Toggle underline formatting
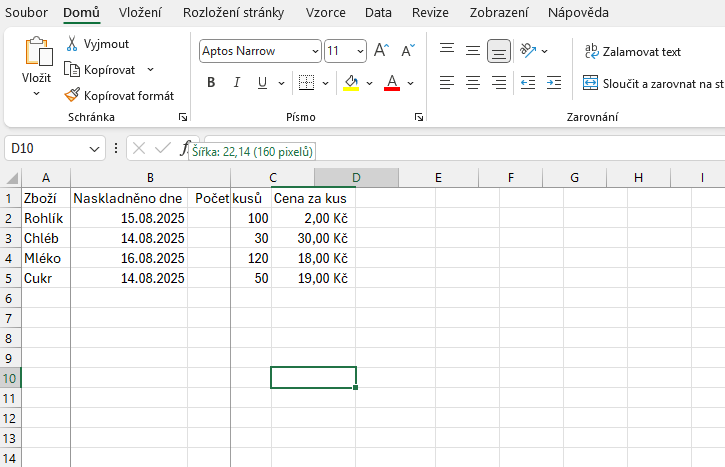The width and height of the screenshot is (725, 467). [262, 83]
